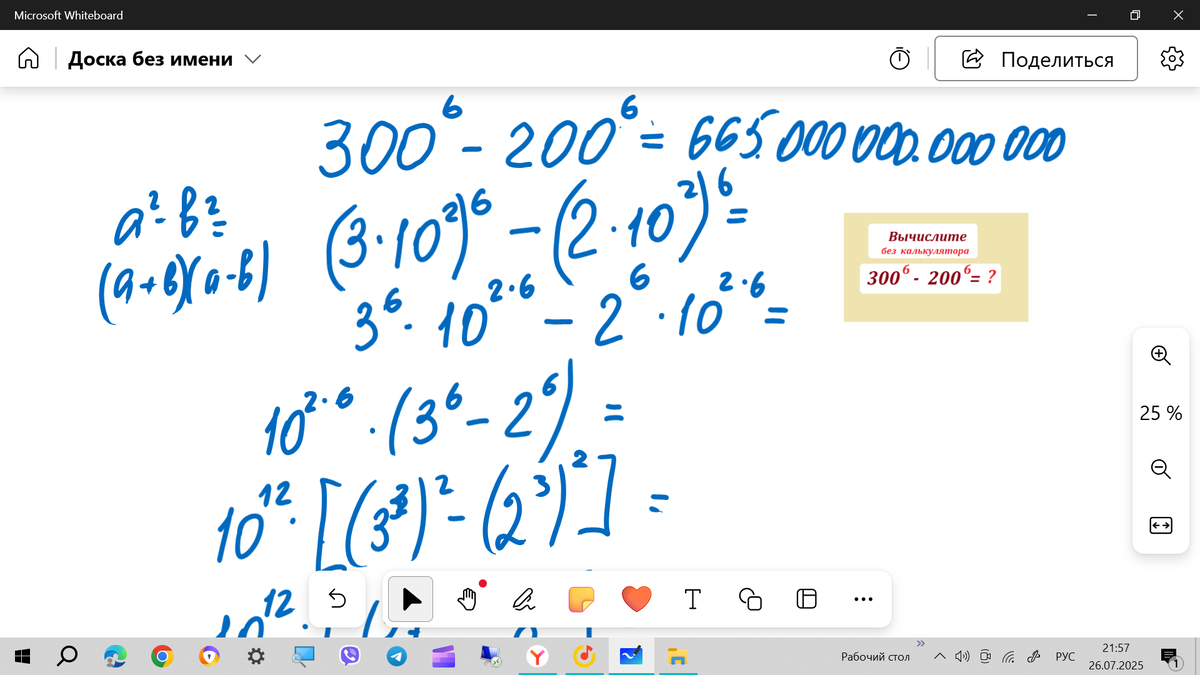Screen dimensions: 1200x675
Task: Open Telegram from taskbar
Action: coord(397,656)
